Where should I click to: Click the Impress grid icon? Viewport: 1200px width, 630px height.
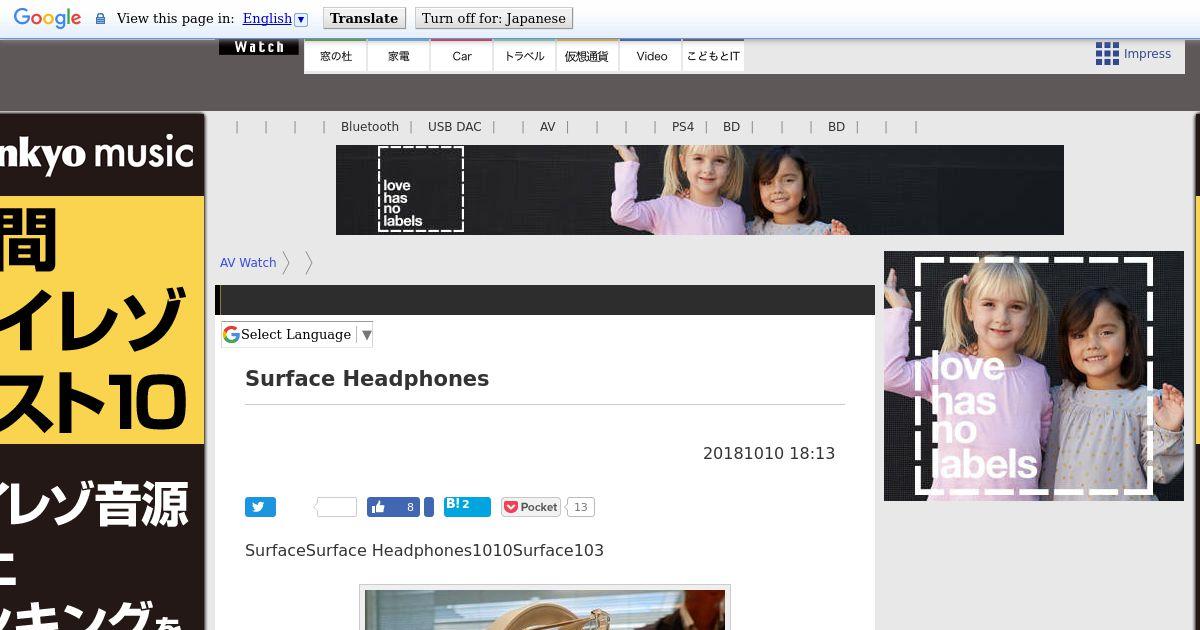(x=1107, y=54)
